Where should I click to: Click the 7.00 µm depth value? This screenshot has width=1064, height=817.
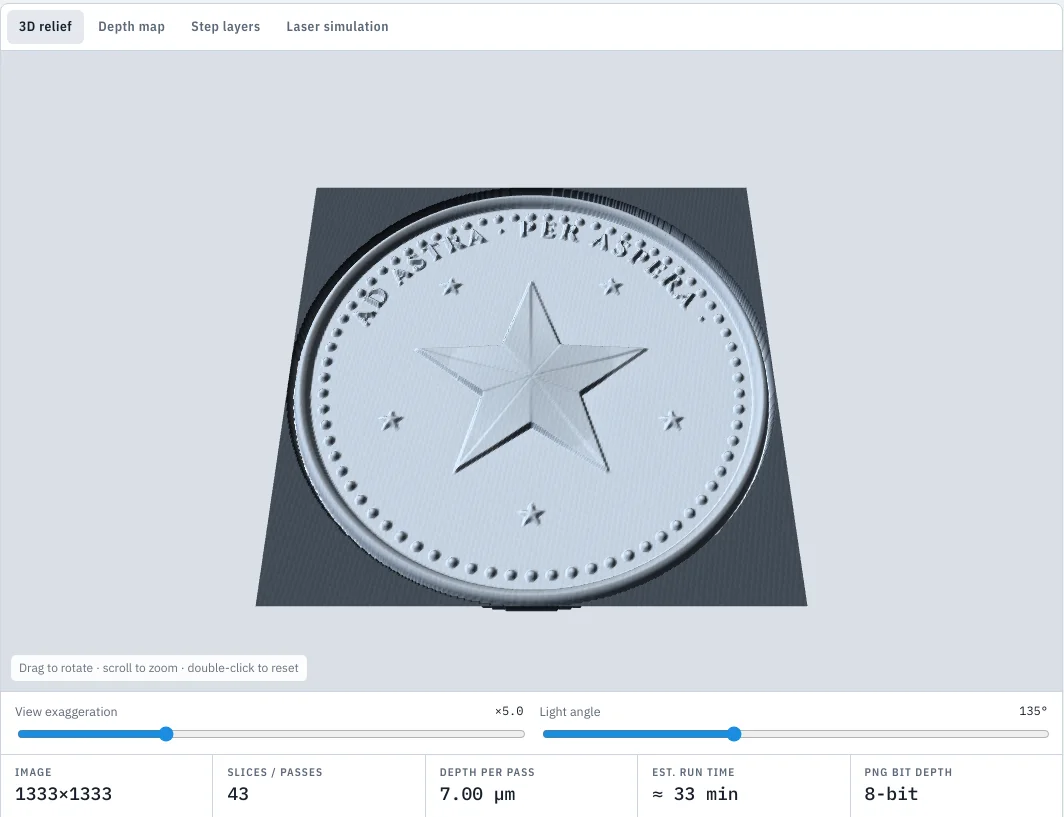coord(477,794)
